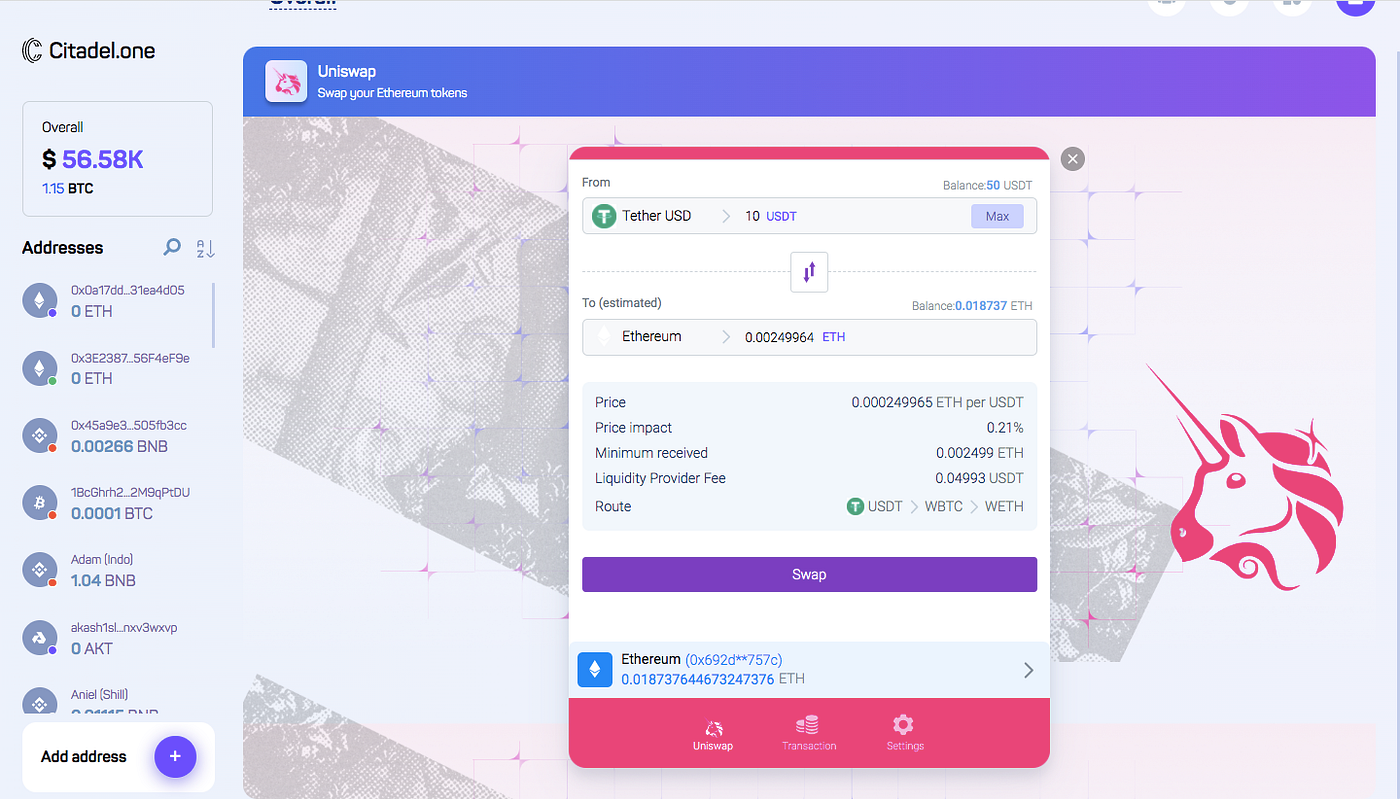Click Add address label
Viewport: 1400px width, 799px height.
(x=84, y=756)
